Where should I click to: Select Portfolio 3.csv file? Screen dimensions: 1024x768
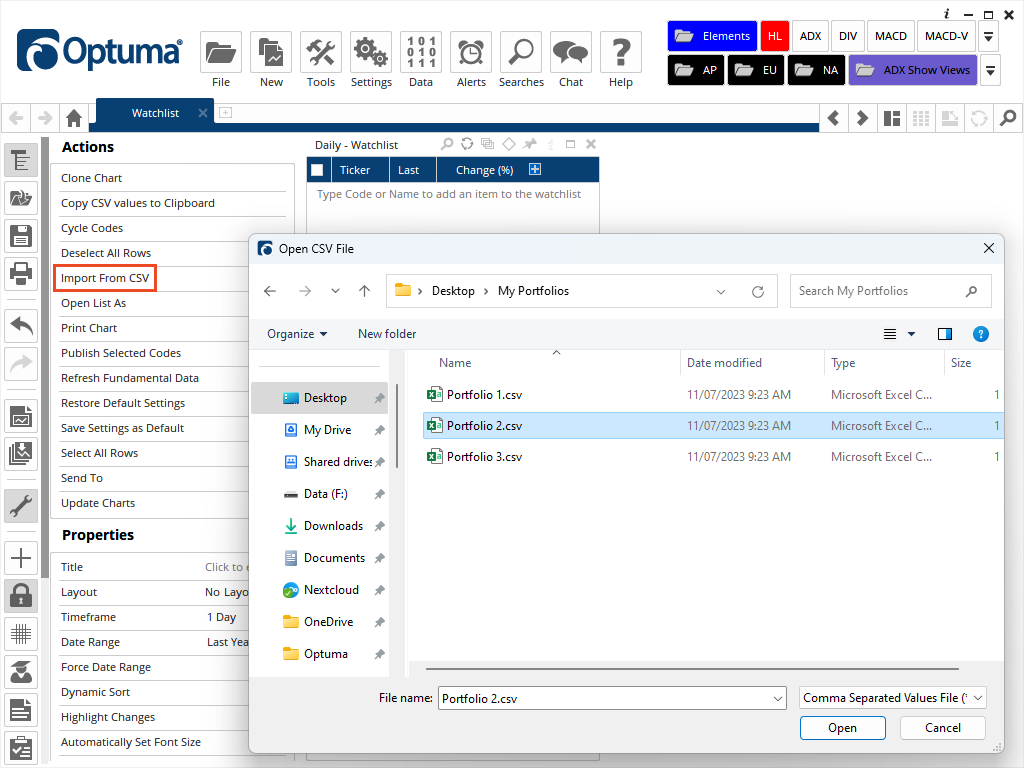[712, 456]
